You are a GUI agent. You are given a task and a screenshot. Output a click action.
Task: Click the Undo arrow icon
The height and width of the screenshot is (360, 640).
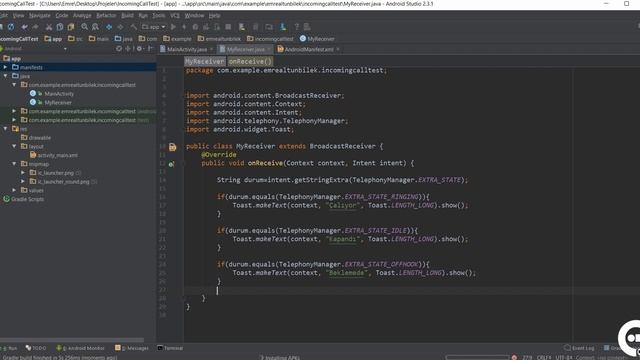click(24, 27)
